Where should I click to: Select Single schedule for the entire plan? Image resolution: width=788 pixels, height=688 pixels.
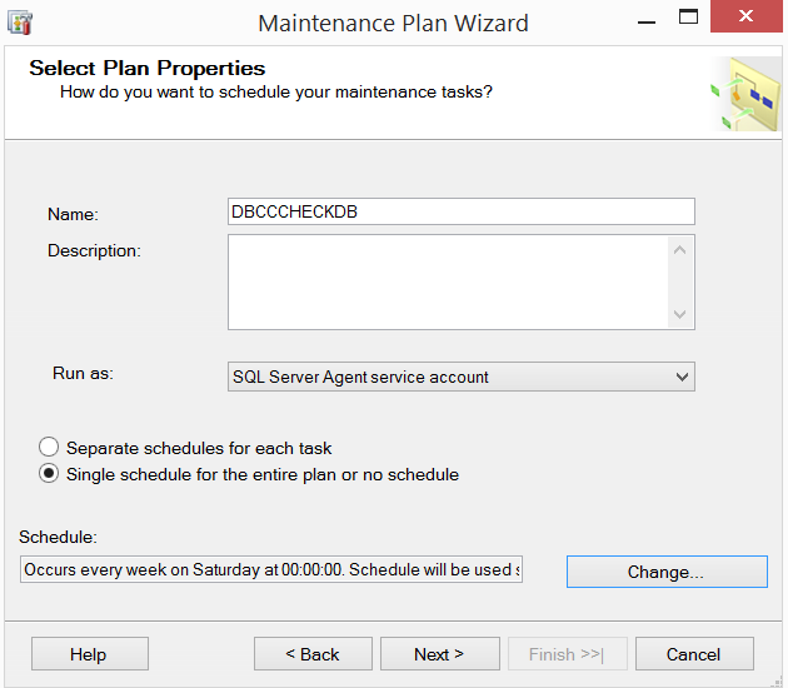[x=49, y=474]
